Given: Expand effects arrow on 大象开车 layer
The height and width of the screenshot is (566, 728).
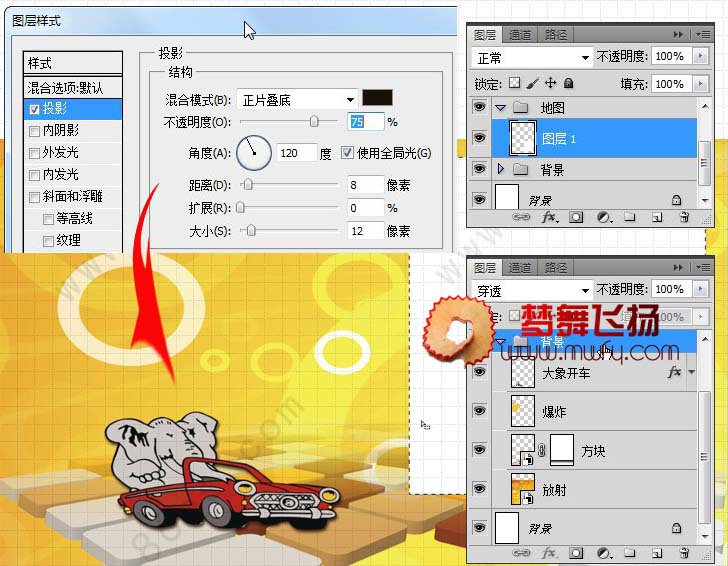Looking at the screenshot, I should [x=692, y=372].
